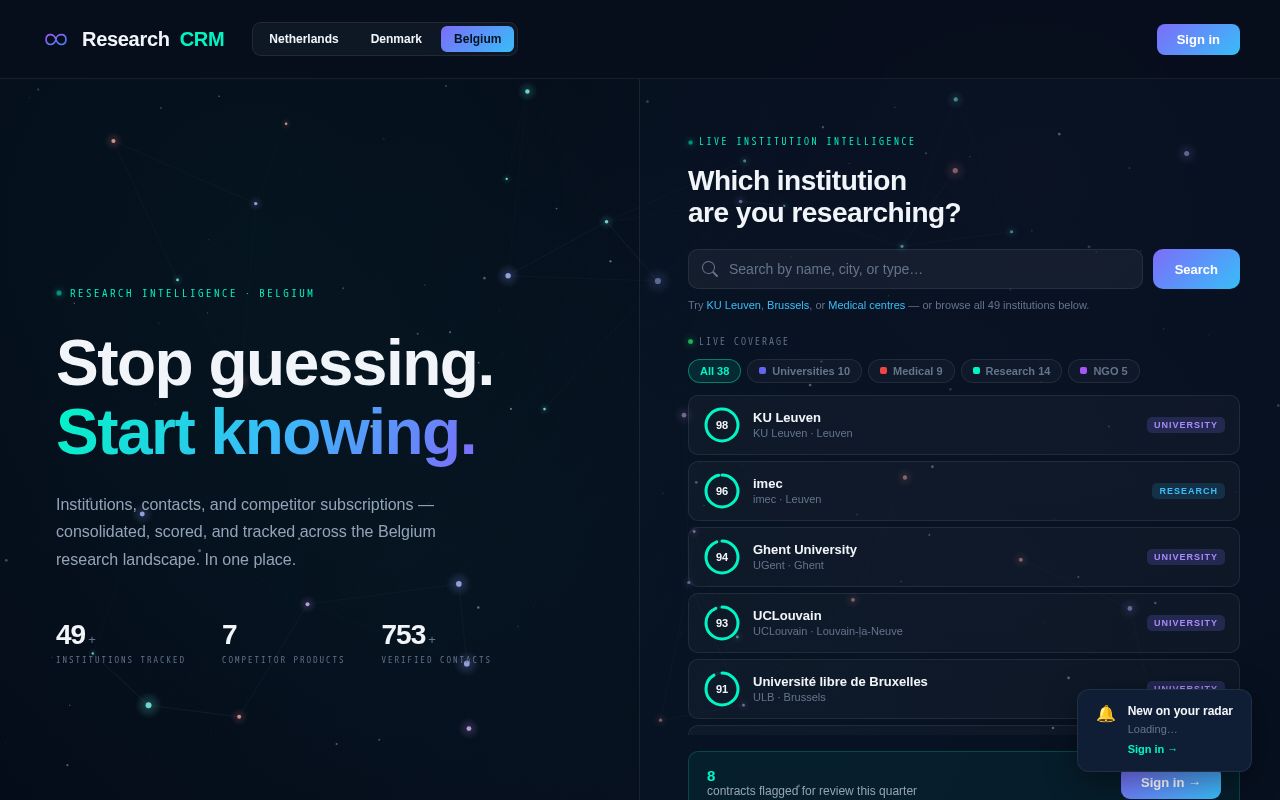Switch to the Denmark country tab
This screenshot has height=800, width=1280.
[x=396, y=39]
